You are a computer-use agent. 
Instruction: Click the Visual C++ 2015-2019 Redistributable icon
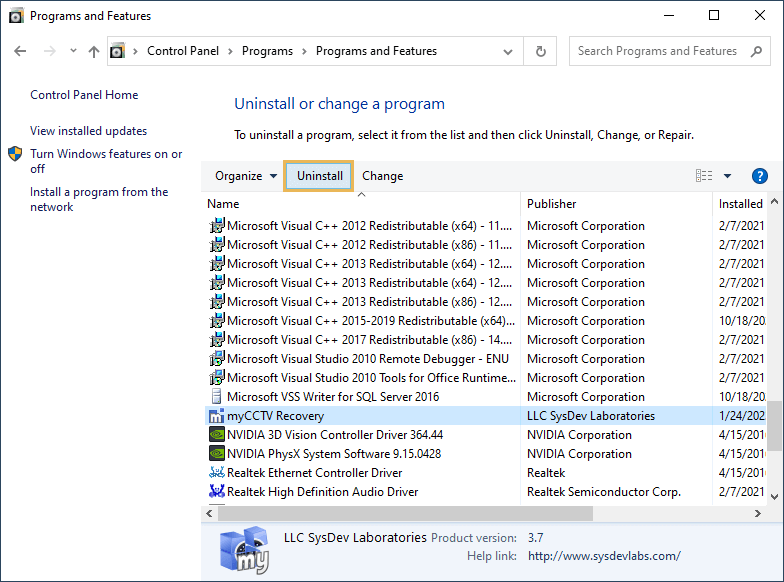click(x=216, y=320)
